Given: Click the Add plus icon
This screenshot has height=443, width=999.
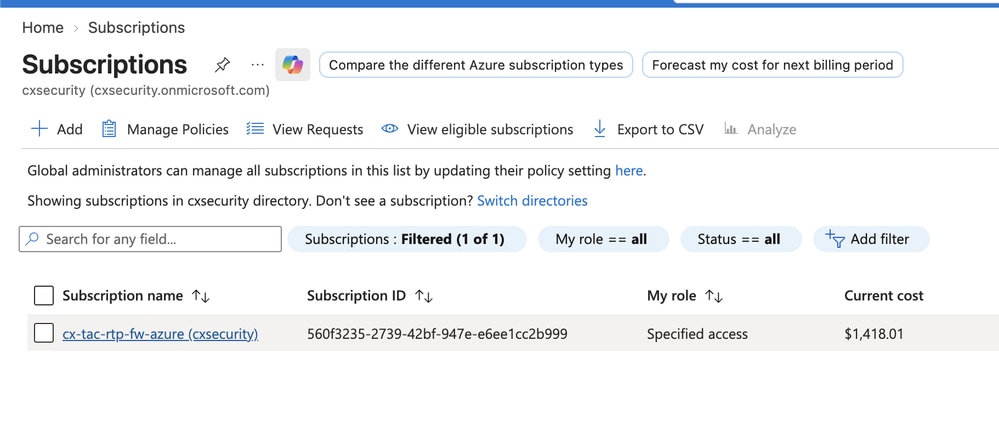Looking at the screenshot, I should click(40, 129).
